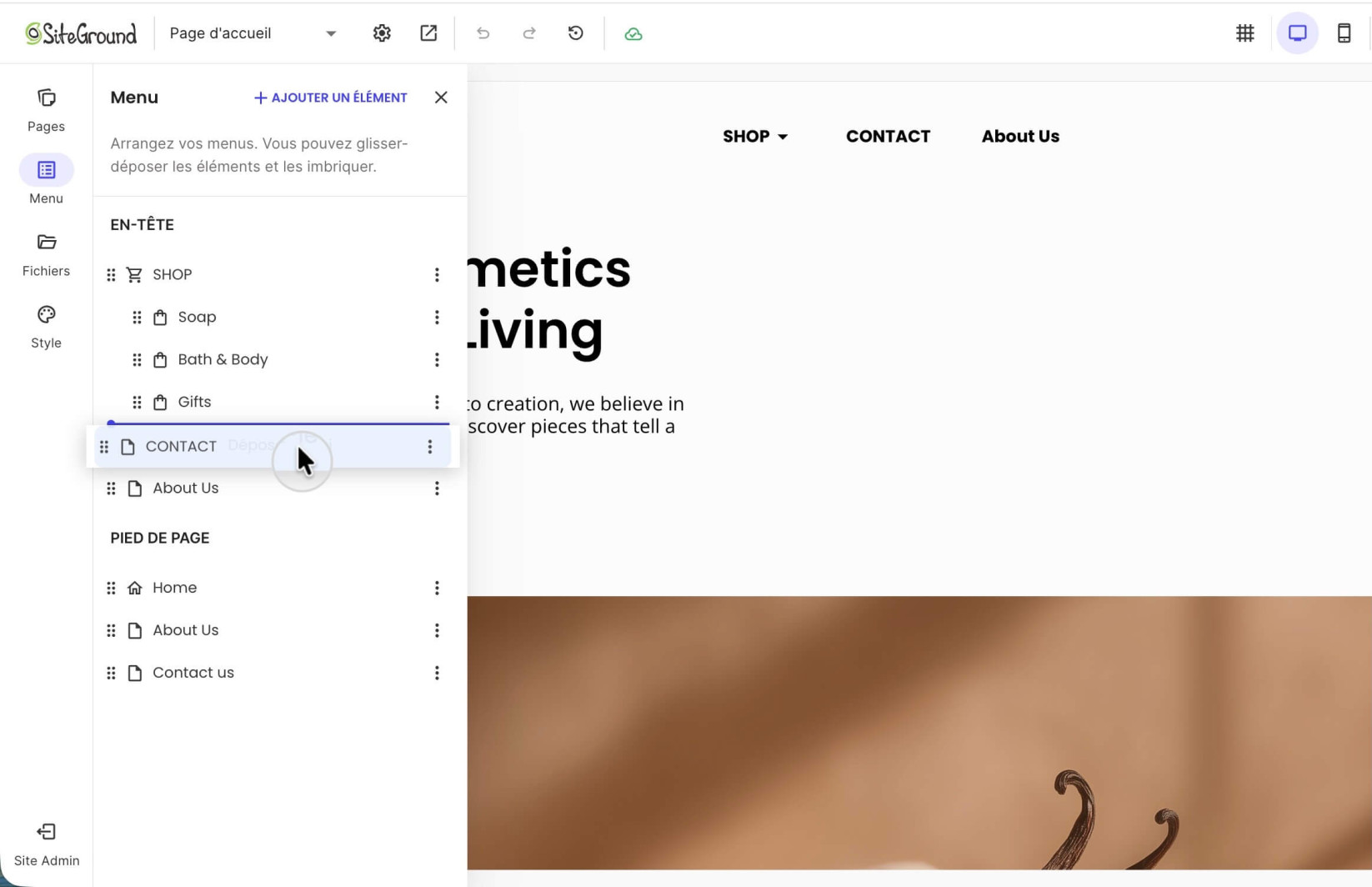Switch to mobile view

(x=1344, y=33)
